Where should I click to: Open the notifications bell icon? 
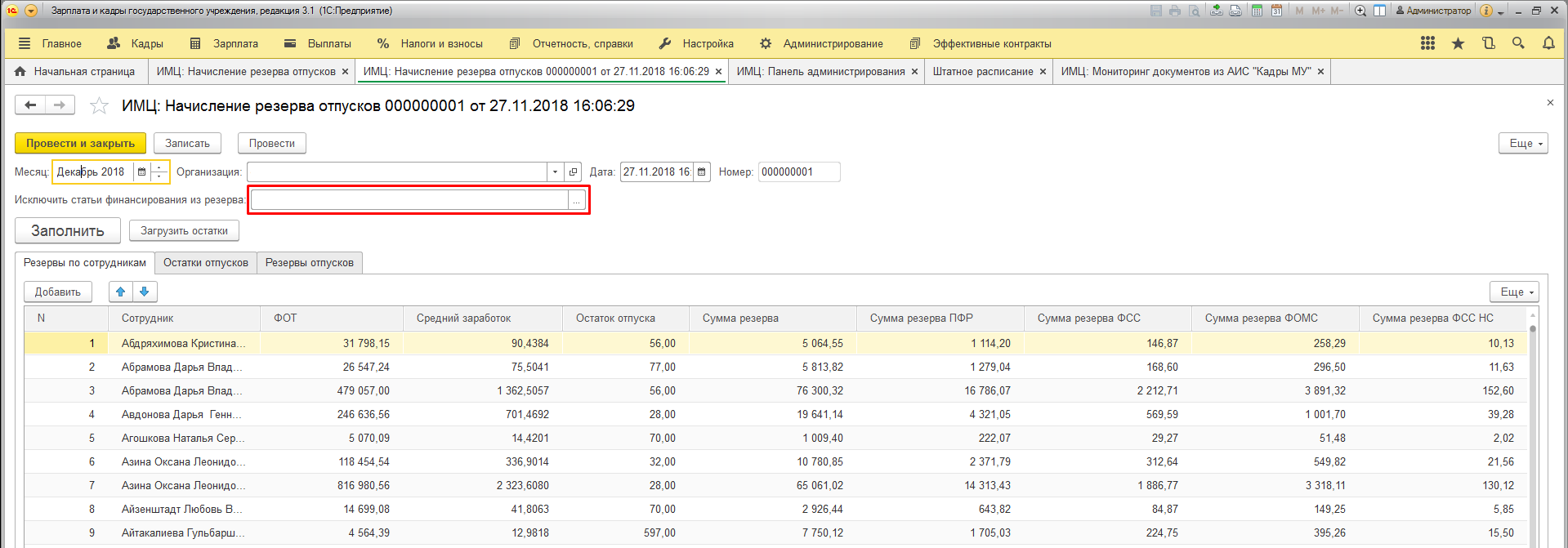(x=1548, y=43)
